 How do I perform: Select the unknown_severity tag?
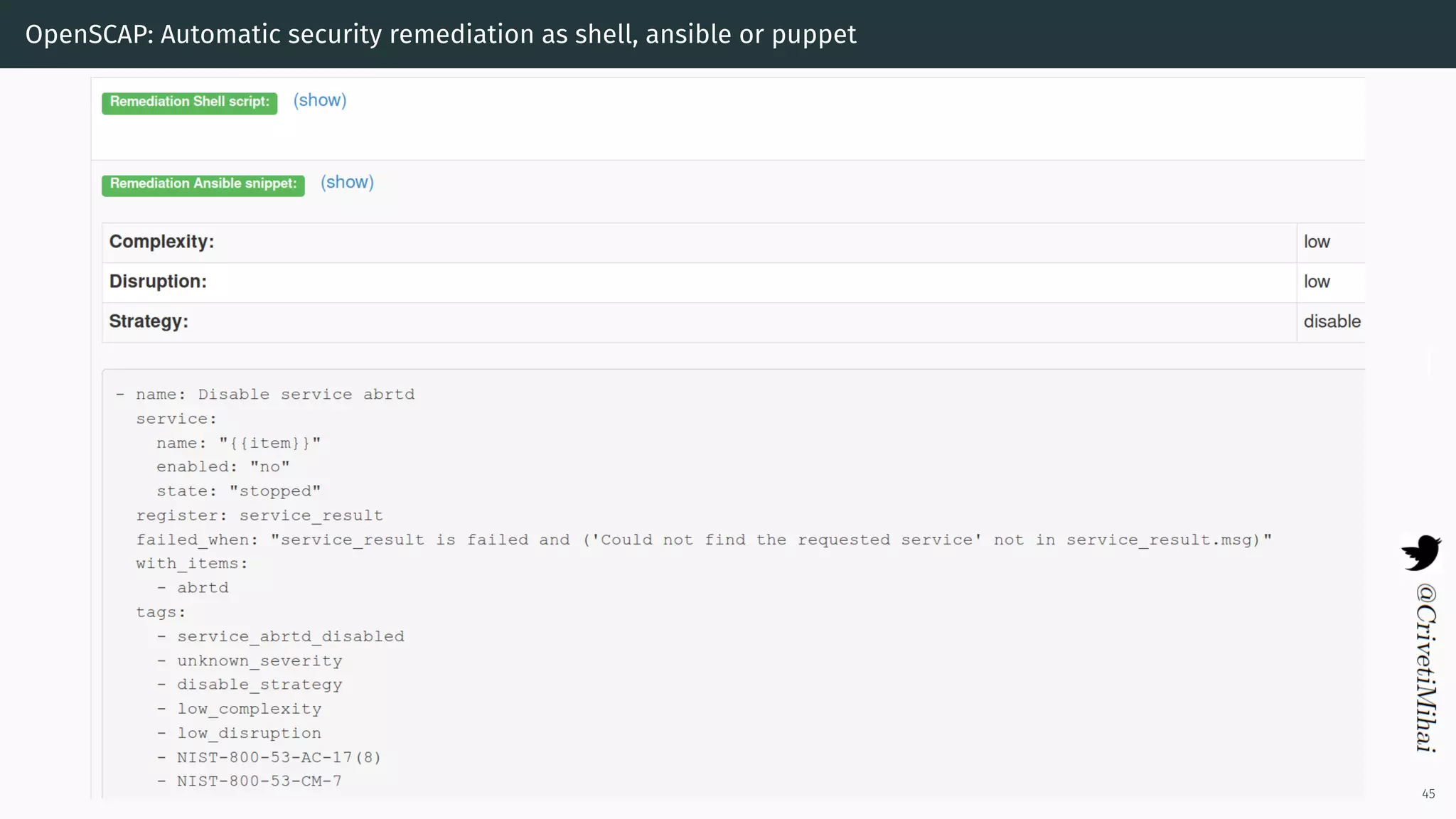pos(259,660)
